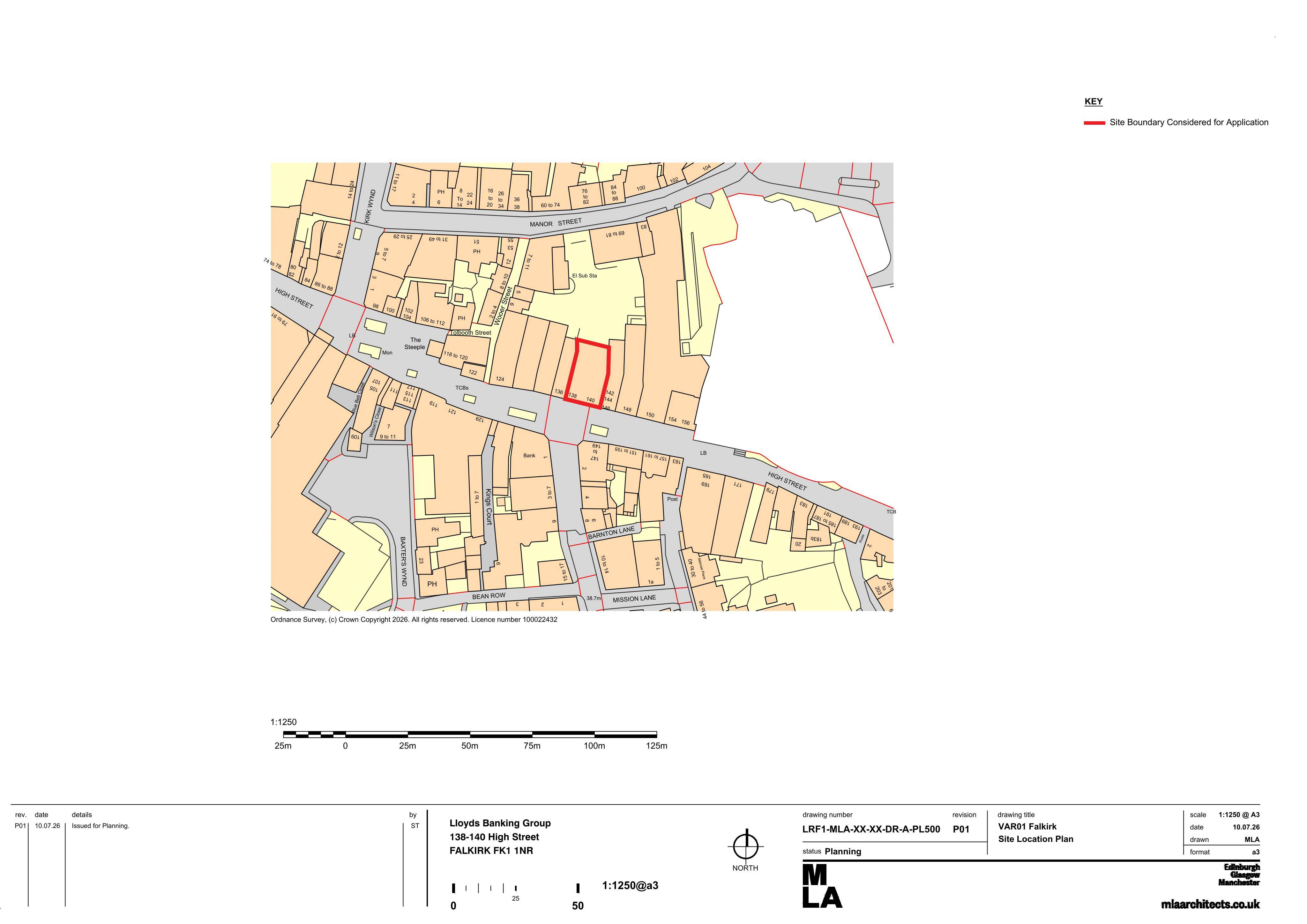
Task: Click the revision value P01 in title block
Action: 961,830
